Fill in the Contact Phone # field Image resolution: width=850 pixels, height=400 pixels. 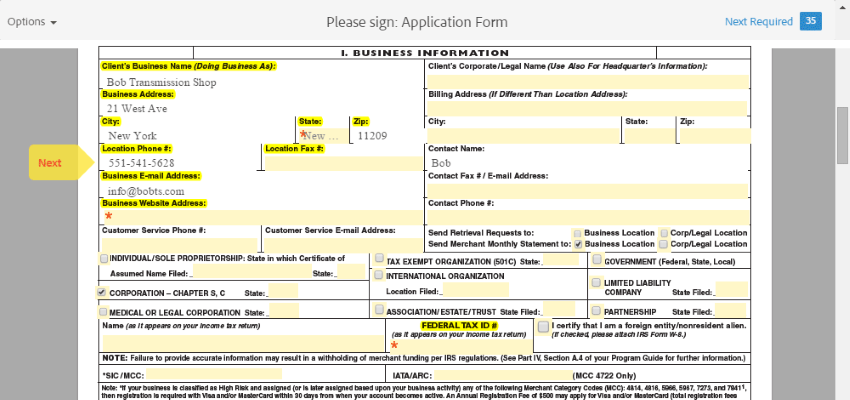click(588, 217)
